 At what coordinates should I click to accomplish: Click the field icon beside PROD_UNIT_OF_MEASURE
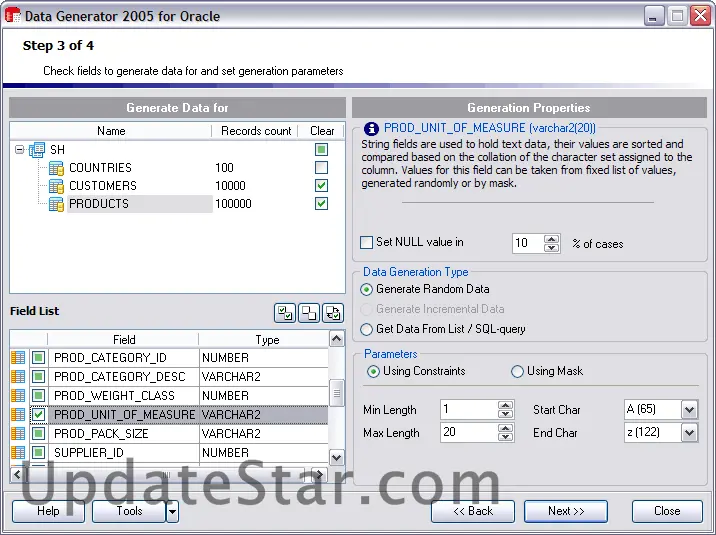(18, 414)
